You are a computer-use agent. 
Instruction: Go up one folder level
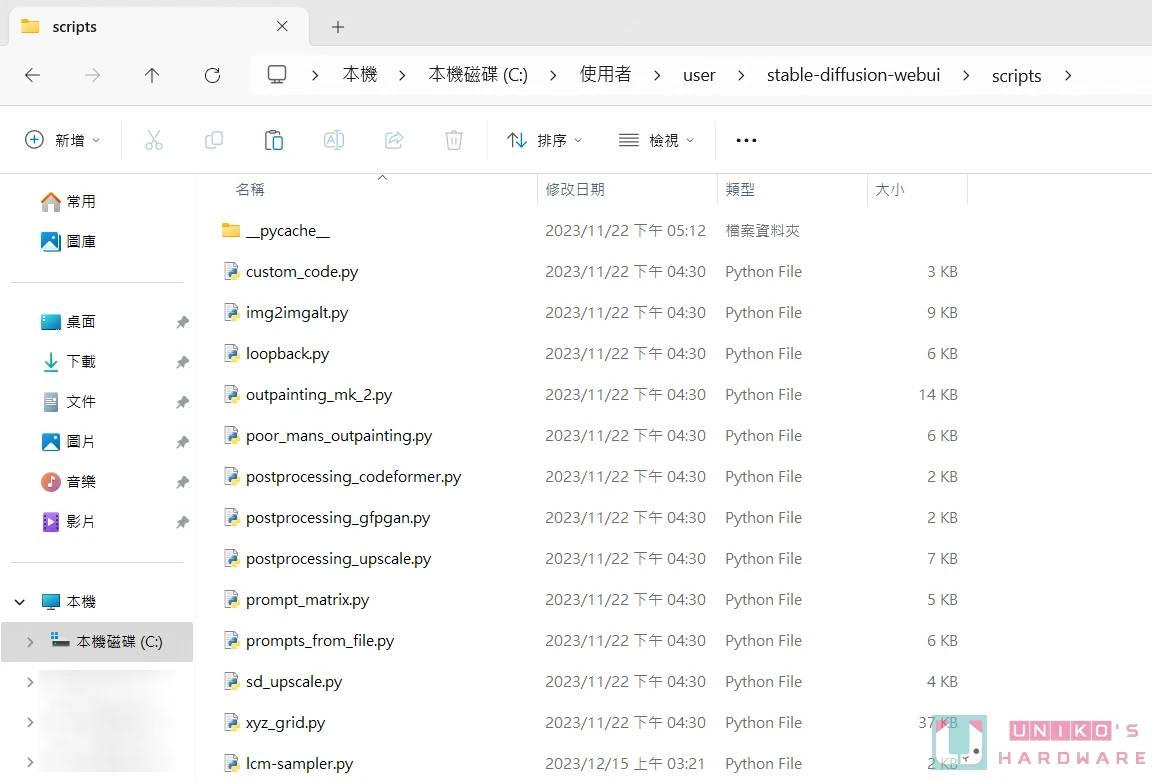[x=152, y=75]
